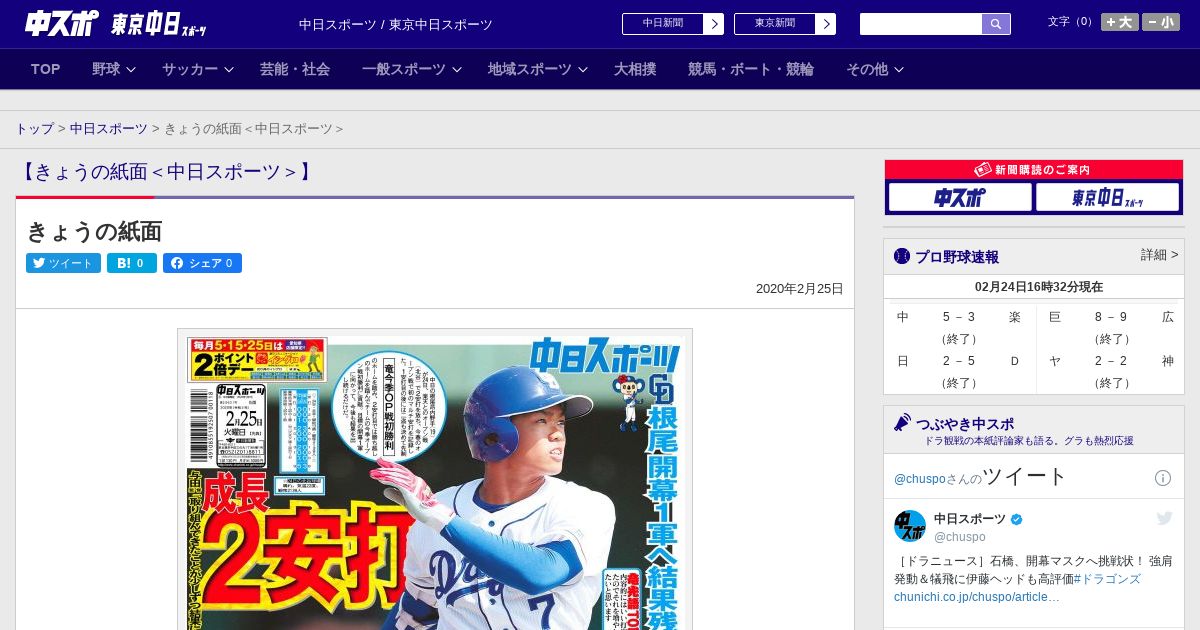Screen dimensions: 1200x630
Task: Open 詳細 link in プロ野球速報
Action: 1159,255
